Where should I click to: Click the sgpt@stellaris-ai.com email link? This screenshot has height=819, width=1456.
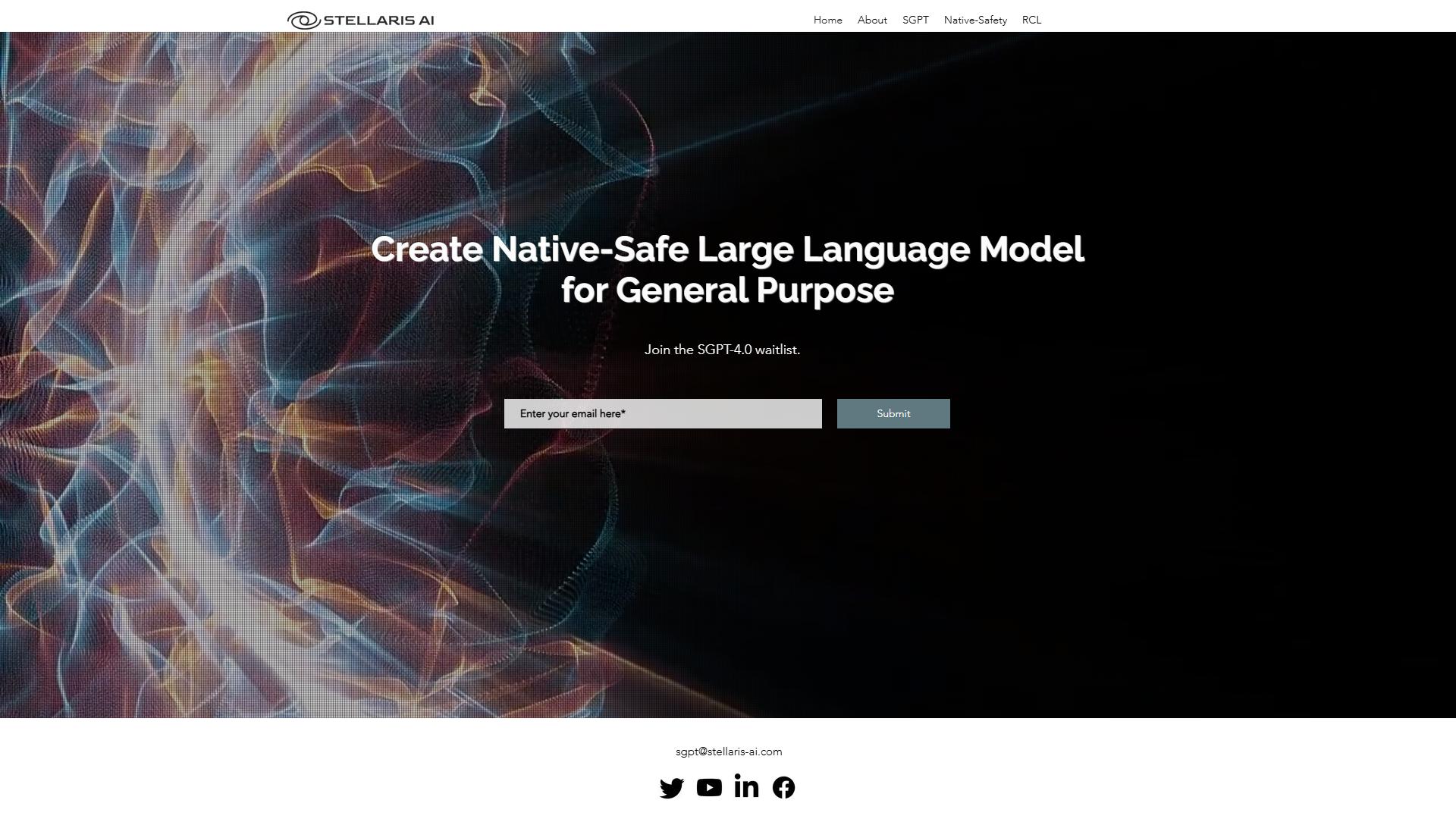(729, 752)
